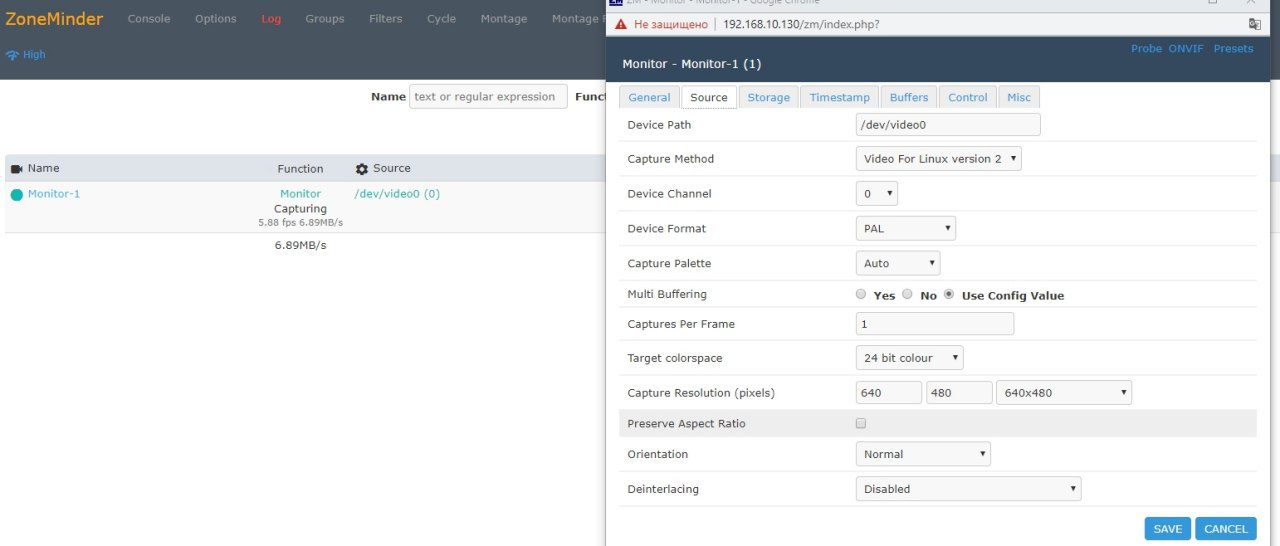The width and height of the screenshot is (1280, 546).
Task: Click the red not-secure warning triangle
Action: (x=621, y=24)
